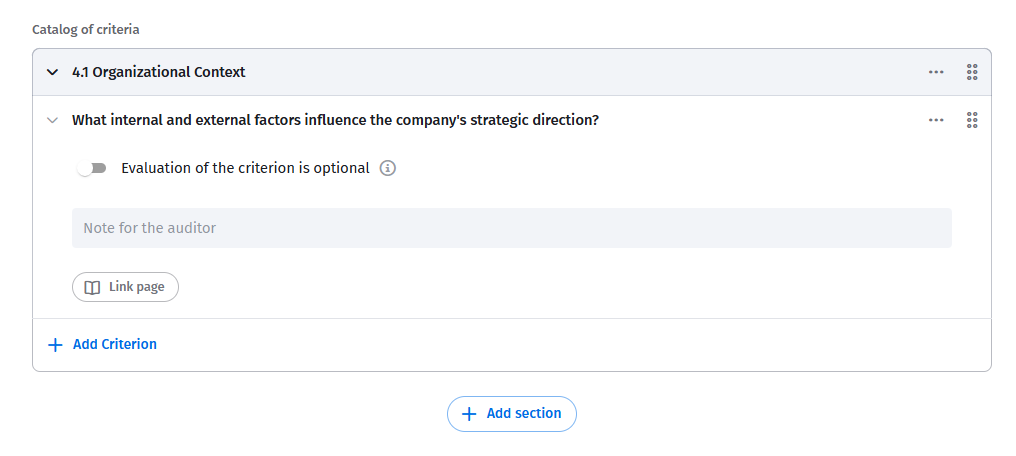Click the Catalog of criteria heading
Image resolution: width=1016 pixels, height=456 pixels.
click(x=86, y=30)
